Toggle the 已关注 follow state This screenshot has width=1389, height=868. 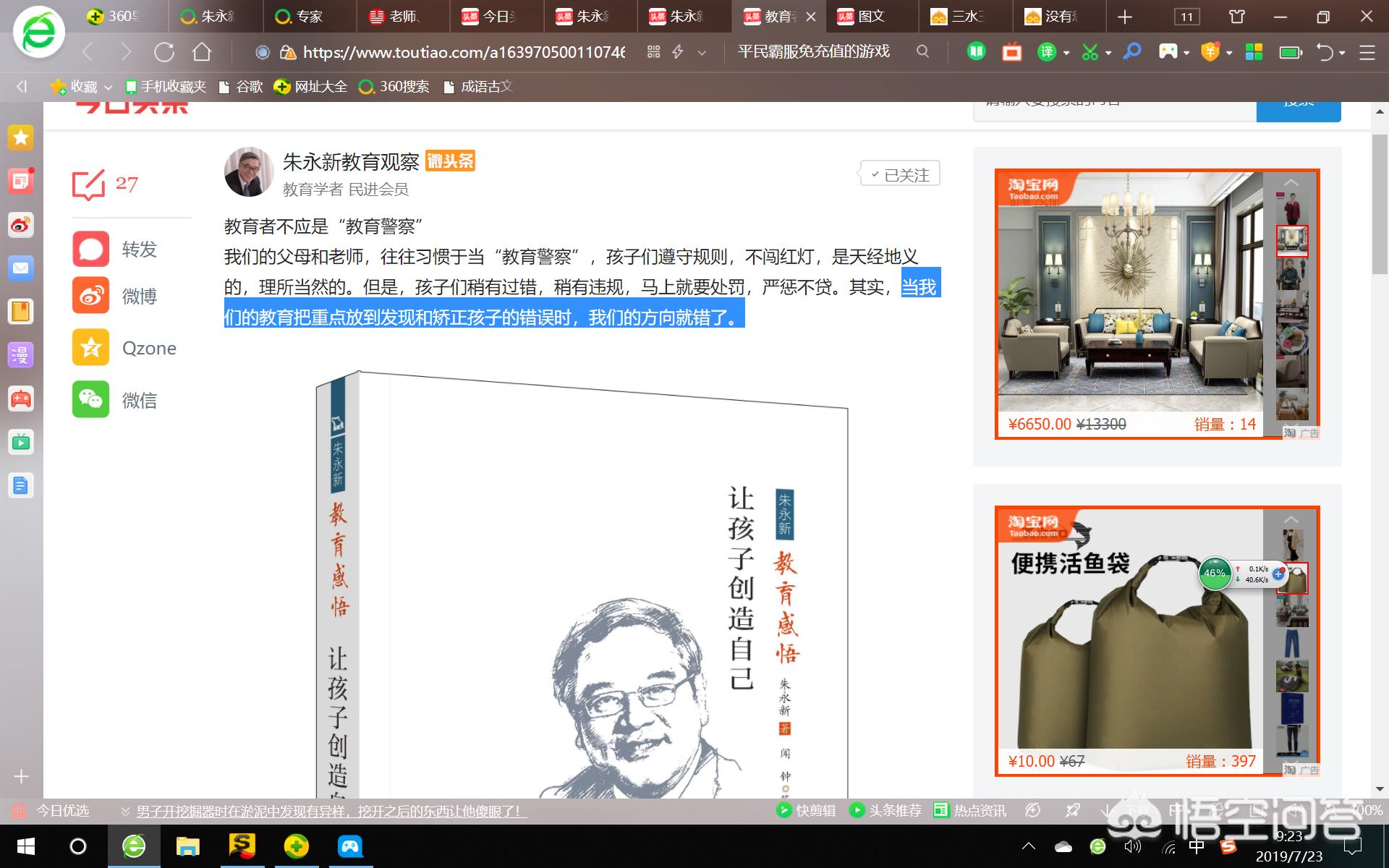(899, 173)
